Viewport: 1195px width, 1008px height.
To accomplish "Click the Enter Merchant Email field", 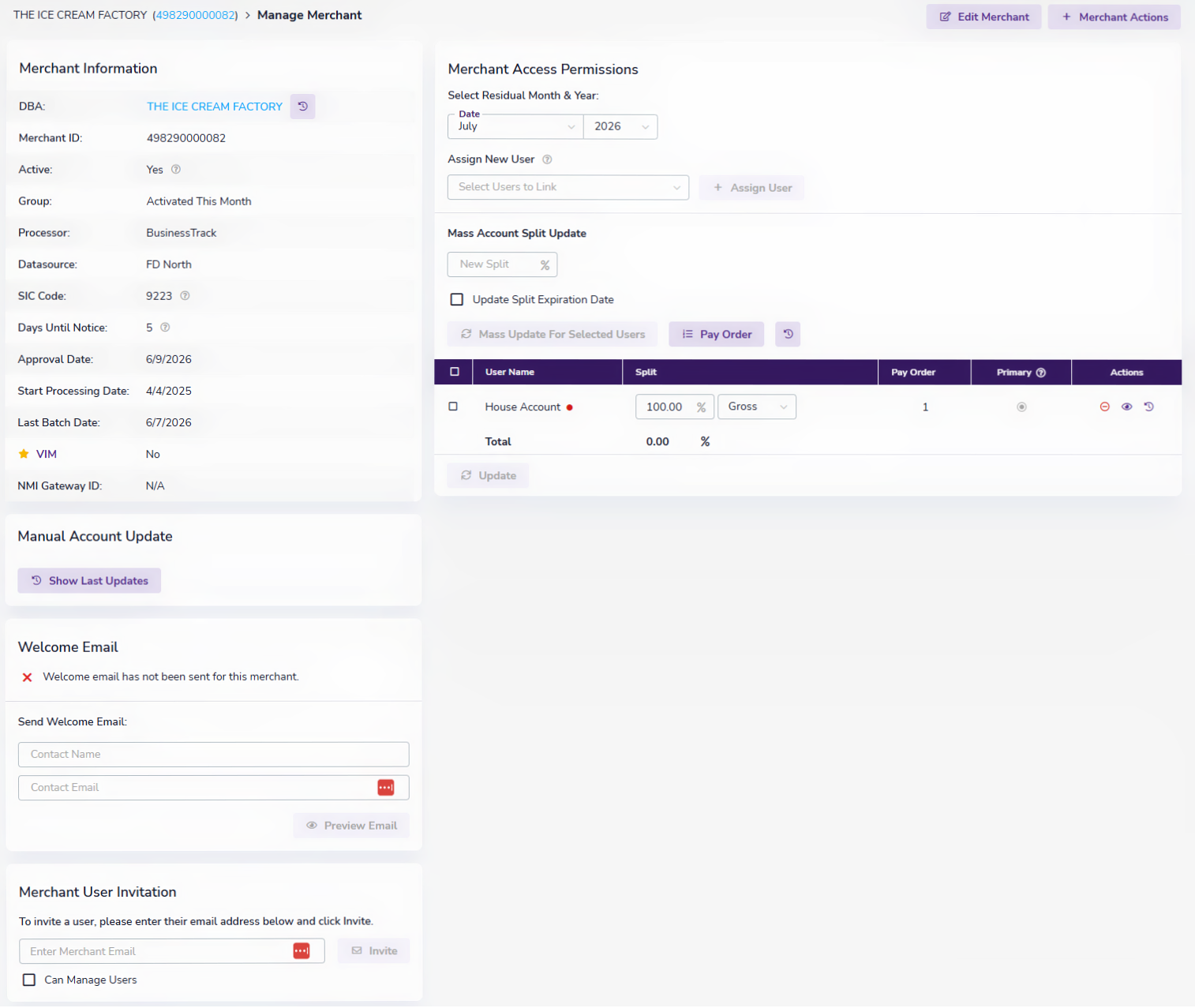I will point(172,951).
